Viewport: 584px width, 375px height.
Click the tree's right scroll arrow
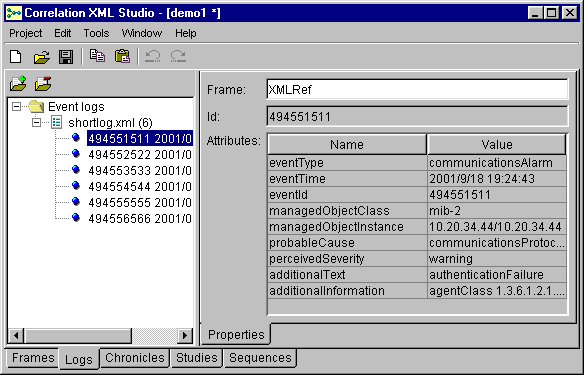coord(185,336)
